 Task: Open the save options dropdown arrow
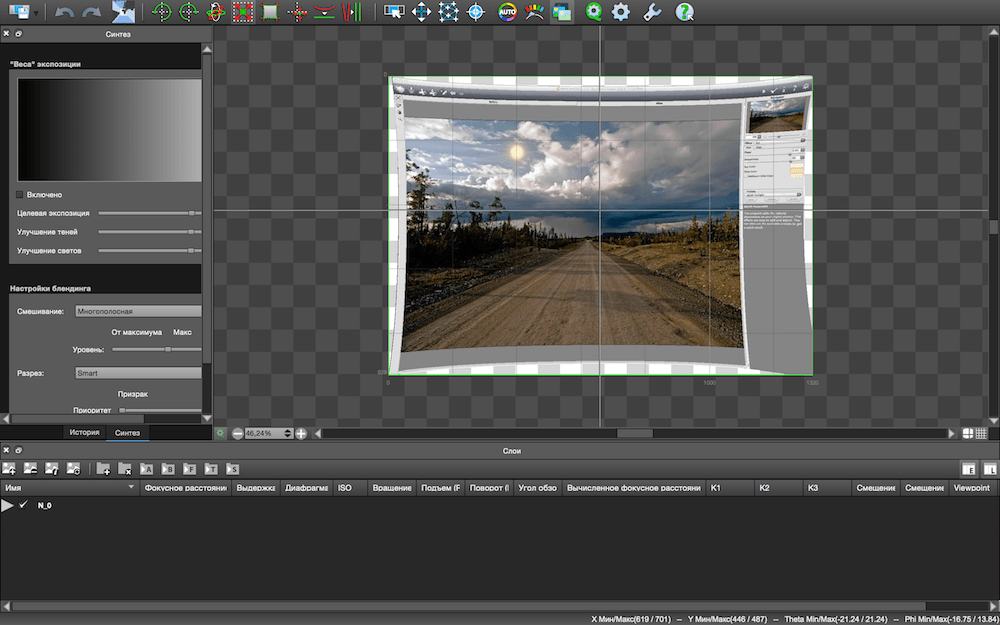[36, 13]
